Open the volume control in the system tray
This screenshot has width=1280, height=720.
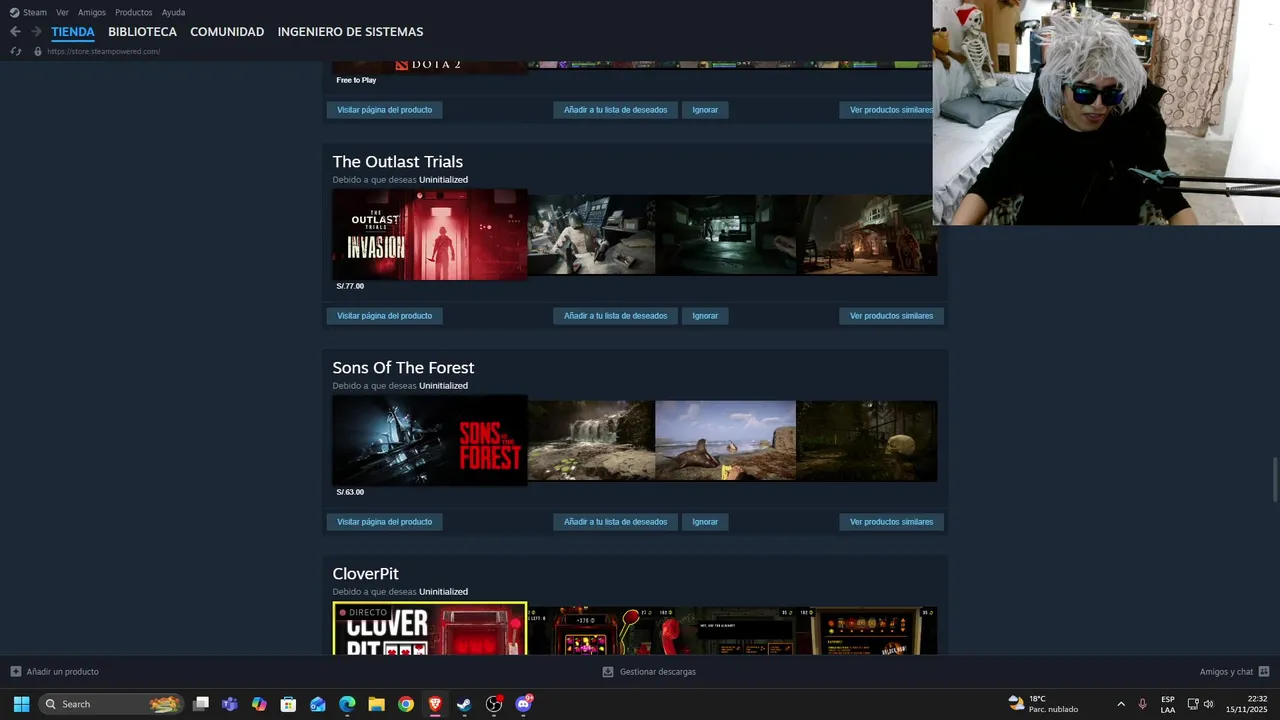(1208, 704)
